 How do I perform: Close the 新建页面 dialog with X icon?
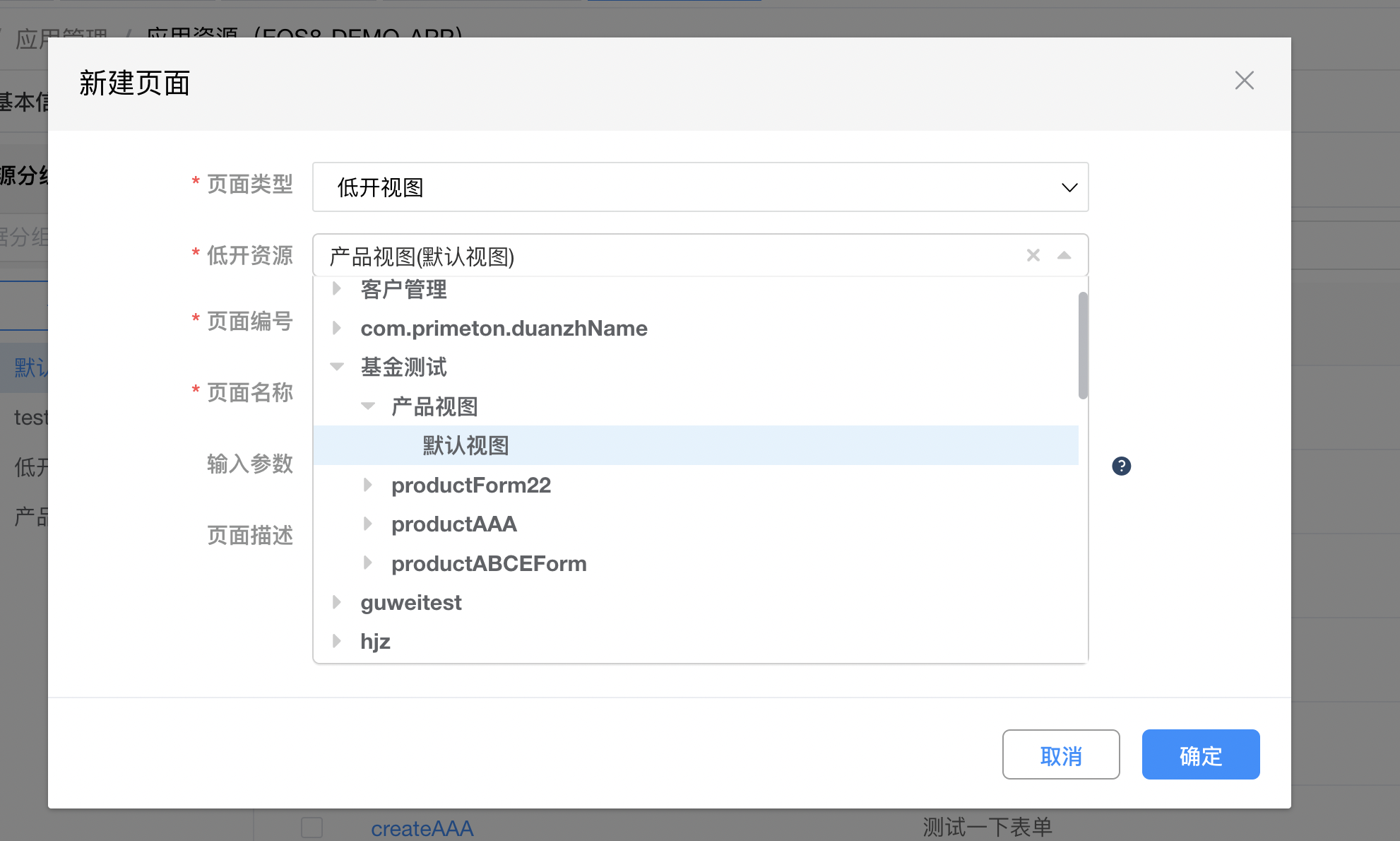[1244, 81]
